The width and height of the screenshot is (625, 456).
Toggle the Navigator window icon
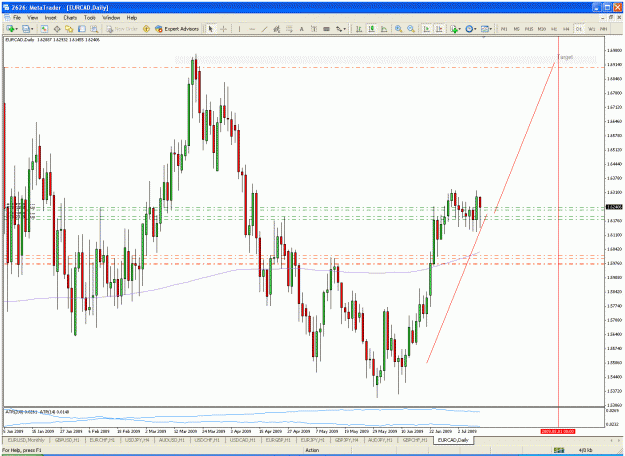click(x=69, y=29)
